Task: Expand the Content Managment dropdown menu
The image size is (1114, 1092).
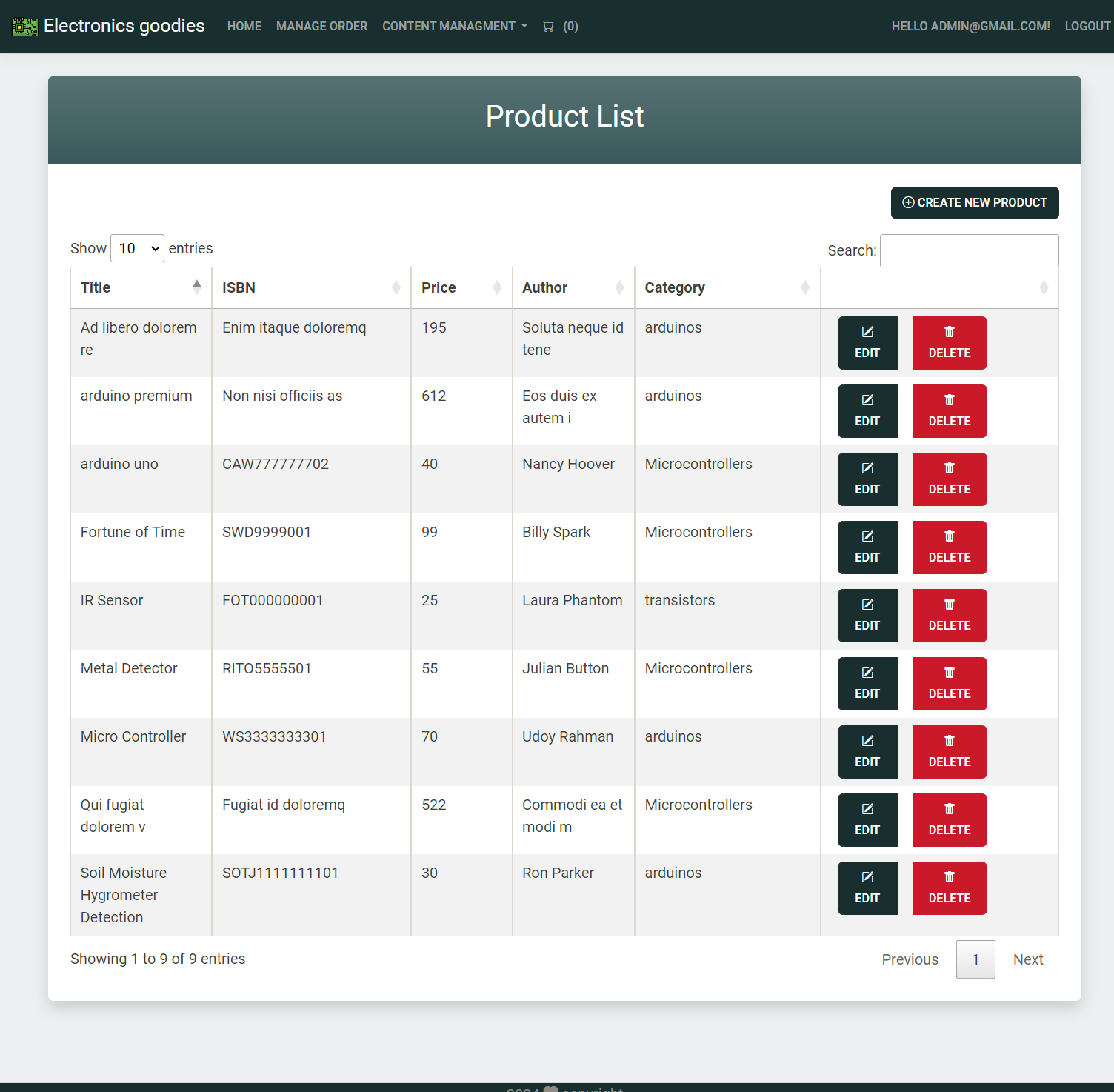Action: click(455, 27)
